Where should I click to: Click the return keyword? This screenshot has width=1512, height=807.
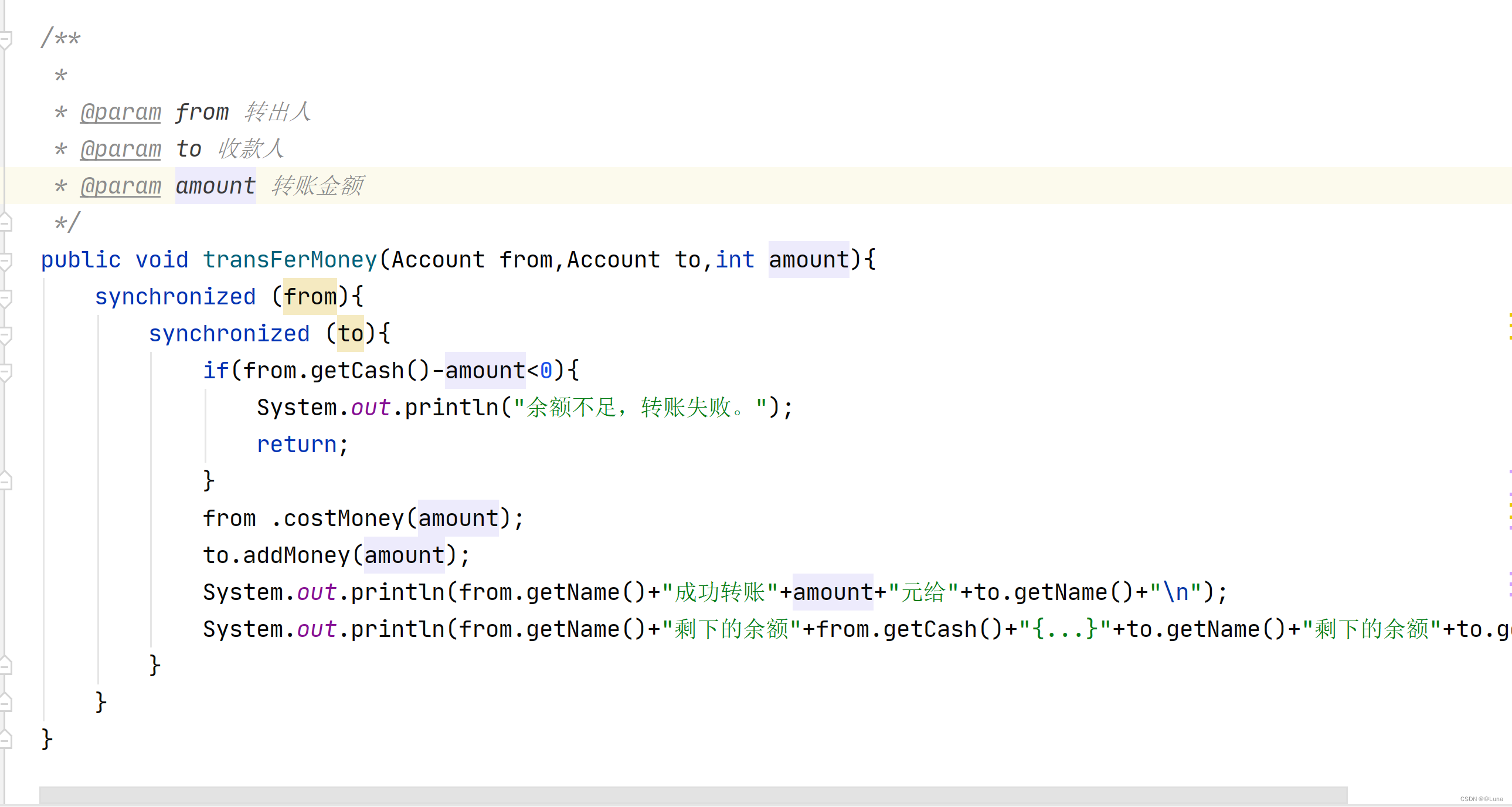(297, 445)
